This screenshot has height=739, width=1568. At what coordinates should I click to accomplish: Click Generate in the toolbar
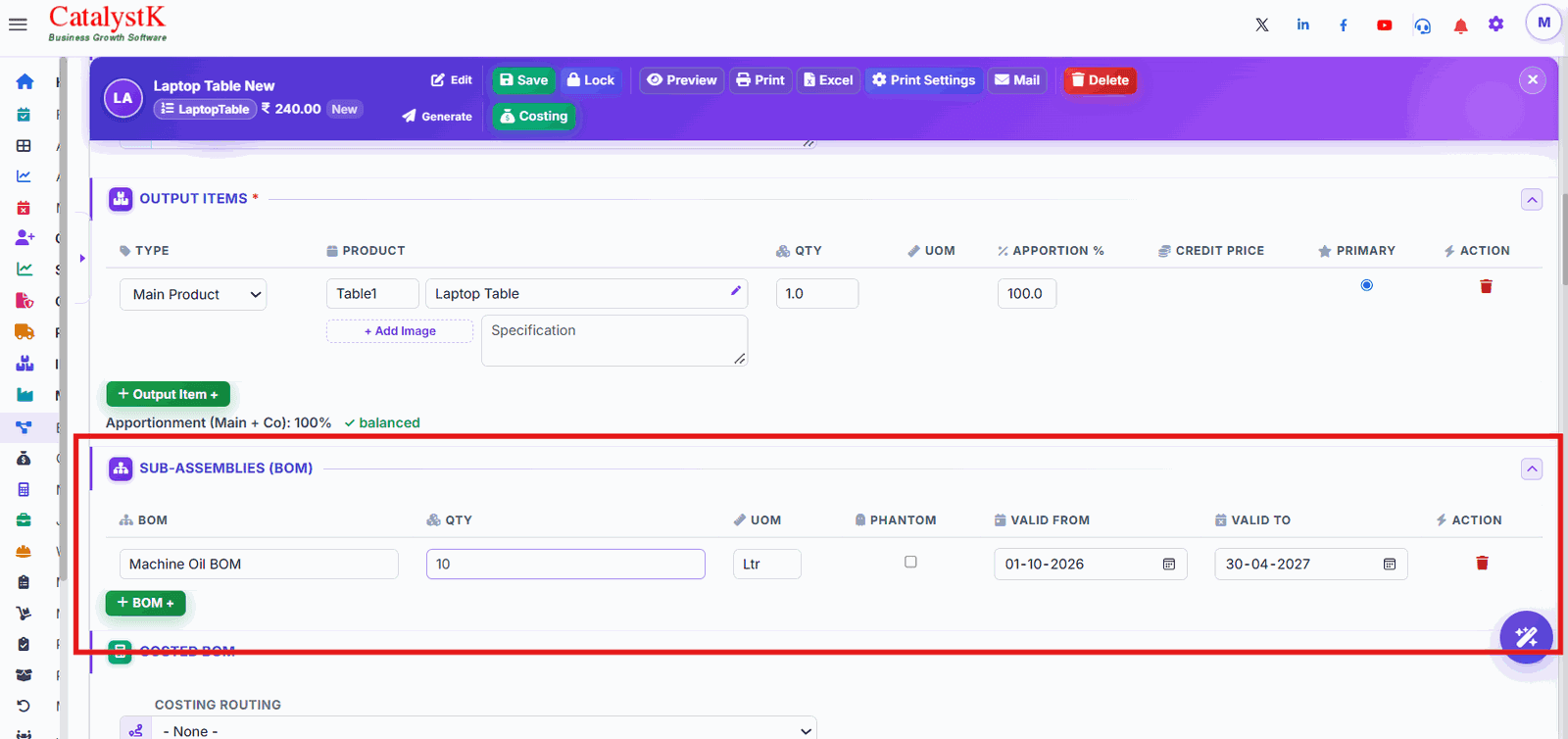pos(437,117)
